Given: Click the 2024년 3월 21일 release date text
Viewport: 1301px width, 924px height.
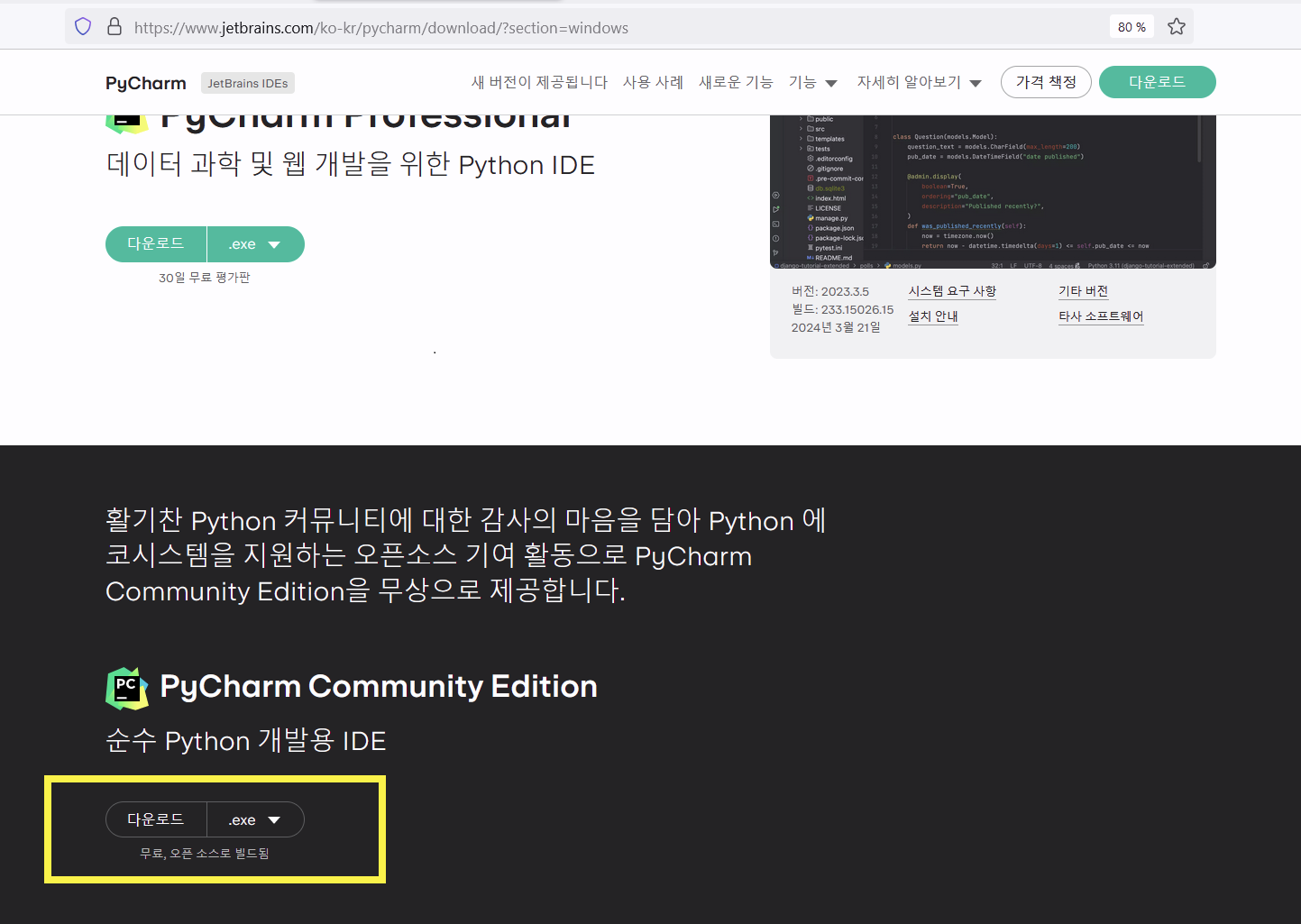Looking at the screenshot, I should click(836, 327).
